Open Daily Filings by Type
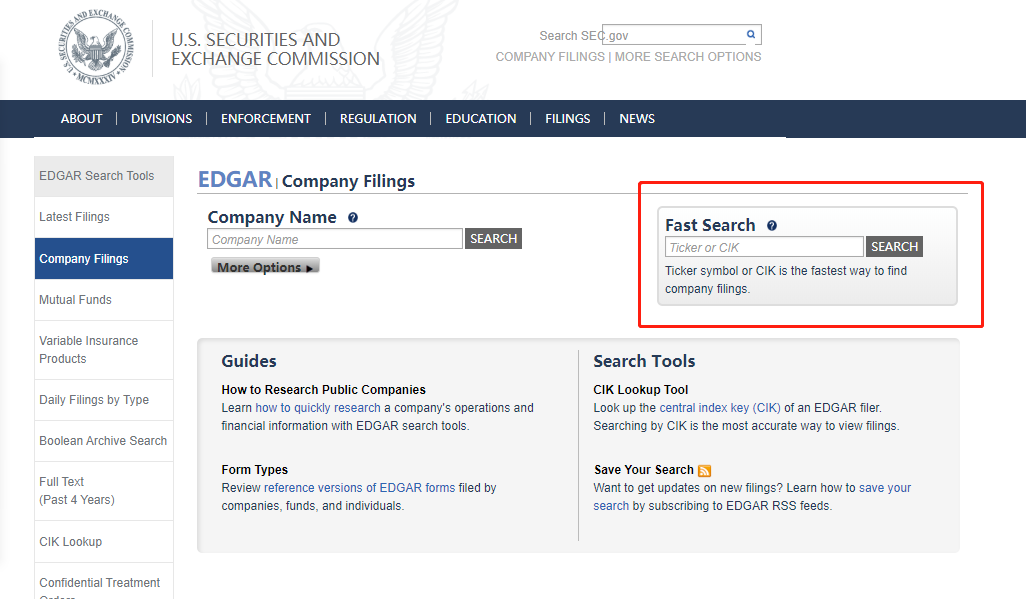 click(104, 400)
